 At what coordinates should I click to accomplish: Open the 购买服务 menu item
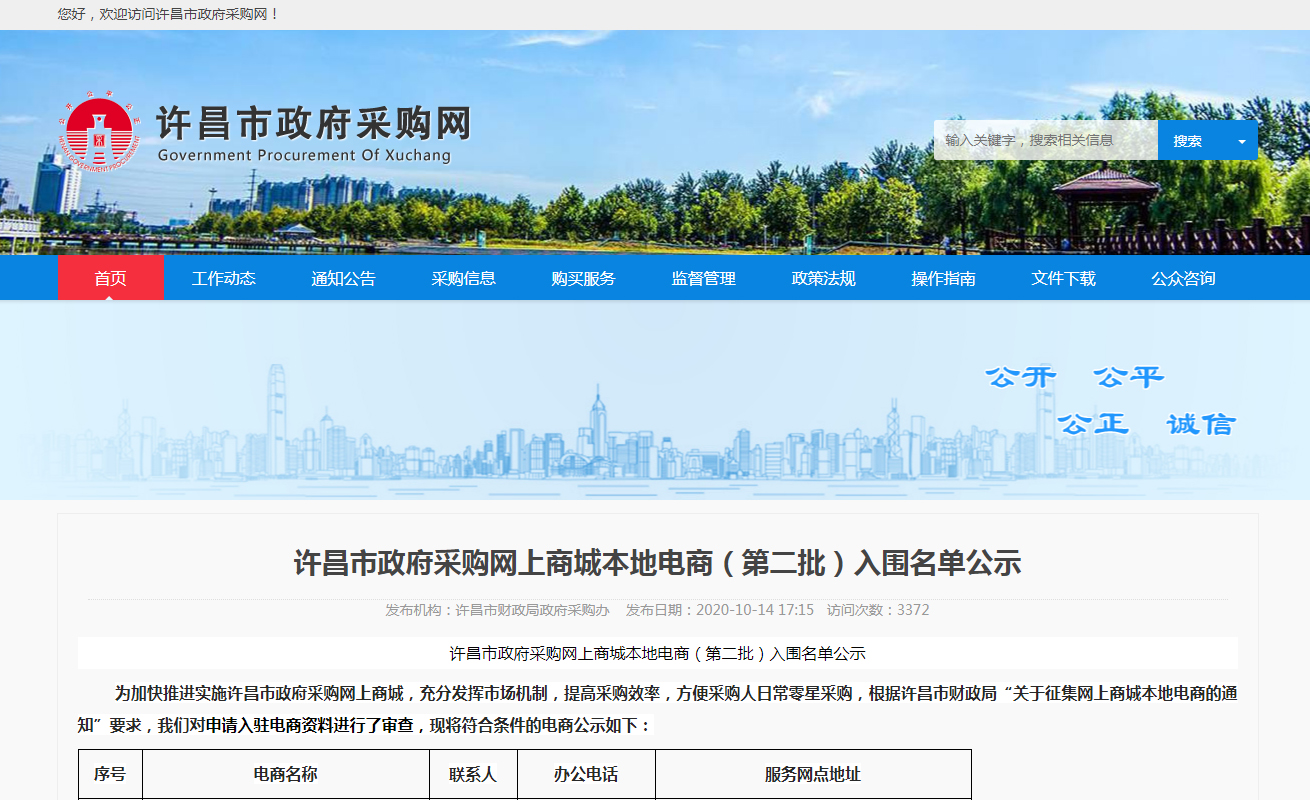click(x=584, y=279)
